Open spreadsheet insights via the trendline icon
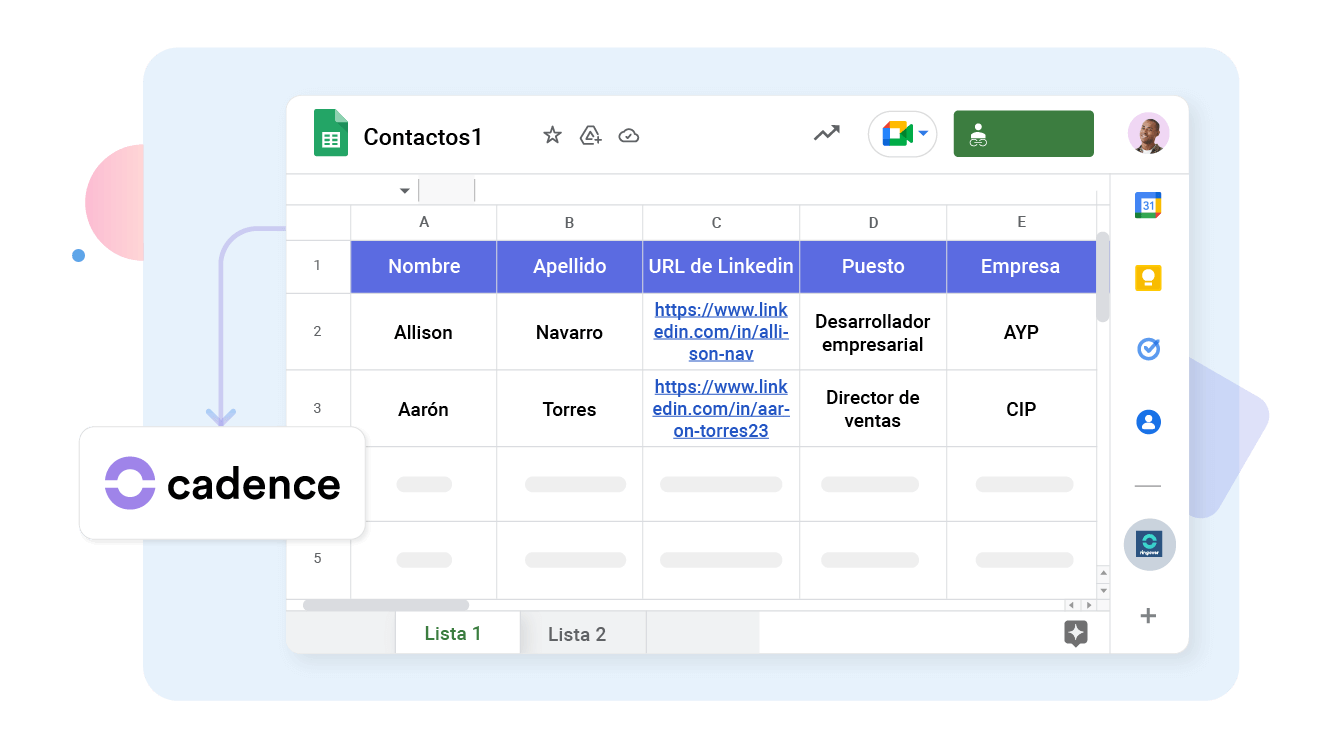Image resolution: width=1332 pixels, height=746 pixels. tap(826, 133)
